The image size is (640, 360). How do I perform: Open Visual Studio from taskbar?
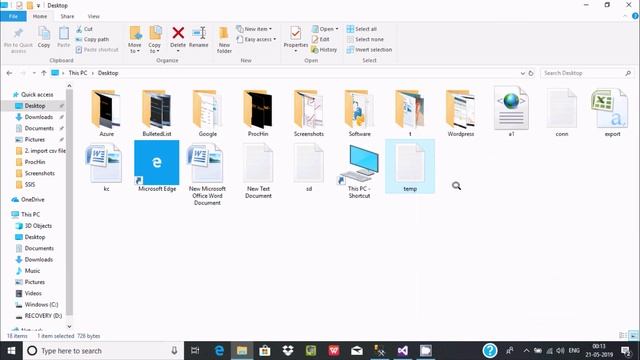tap(402, 351)
